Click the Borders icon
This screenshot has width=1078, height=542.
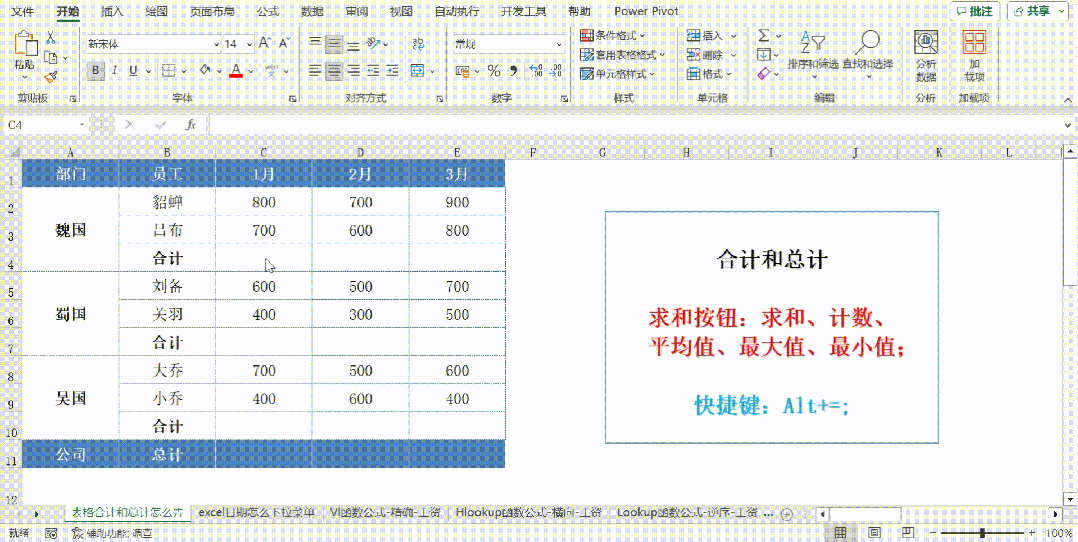point(168,70)
